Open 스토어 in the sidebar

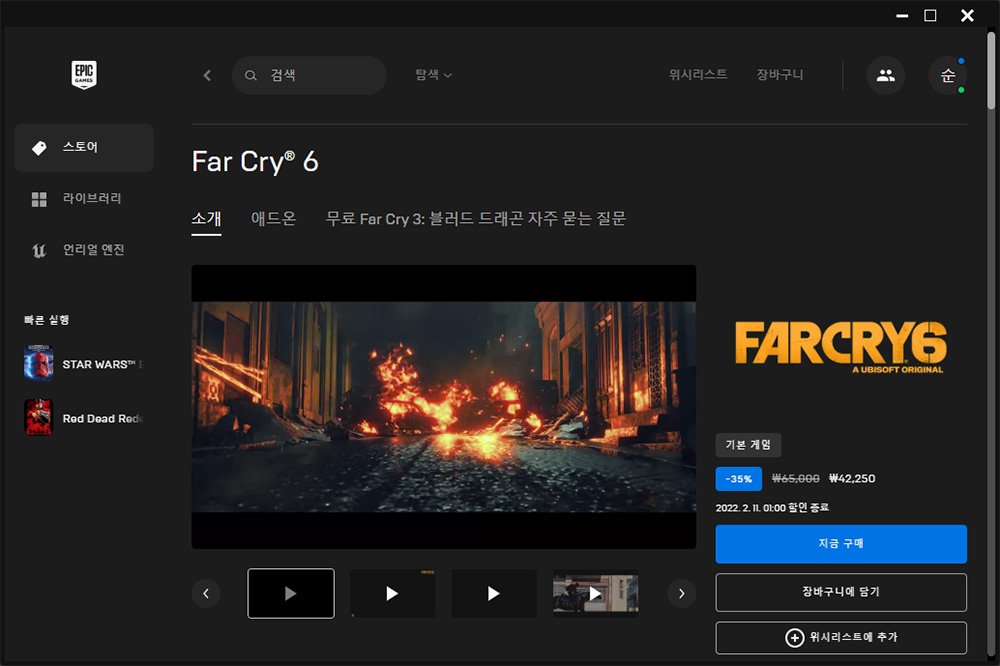[84, 148]
